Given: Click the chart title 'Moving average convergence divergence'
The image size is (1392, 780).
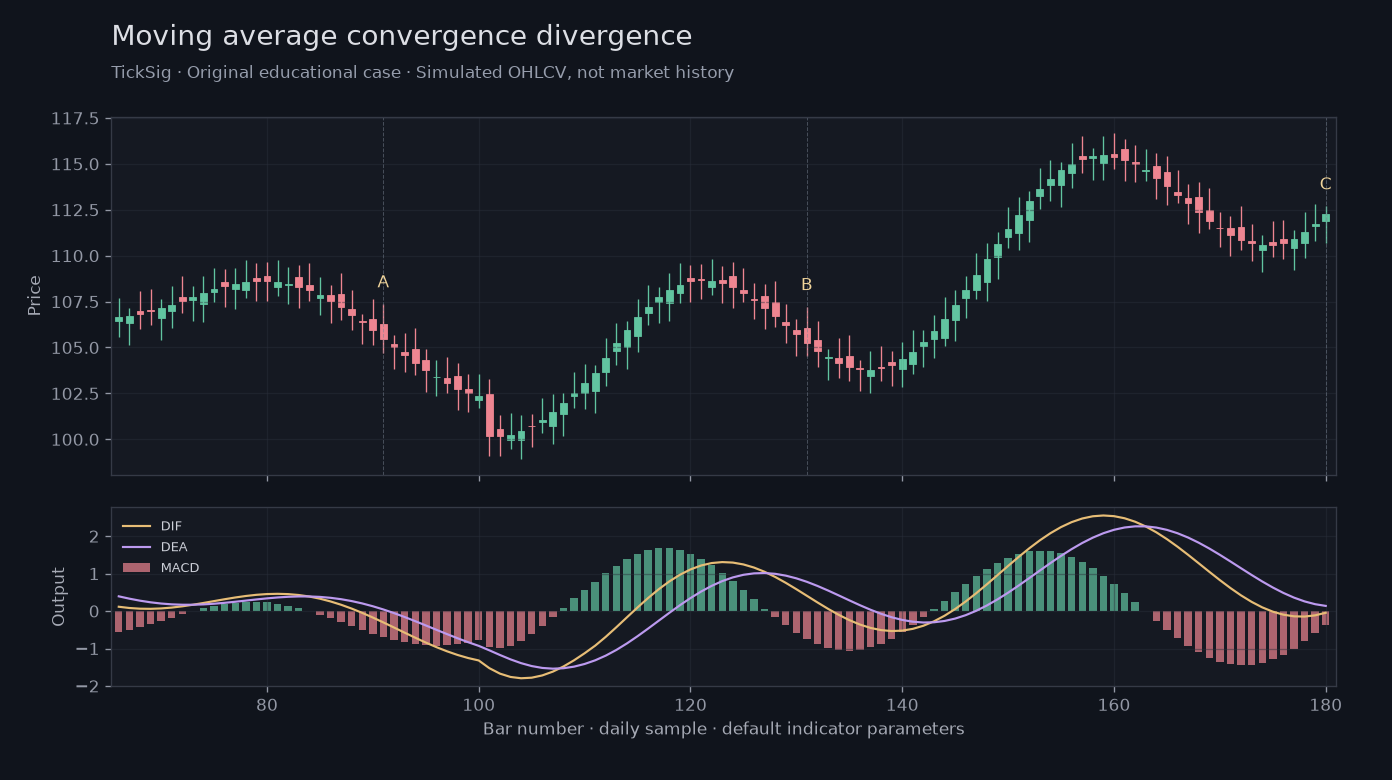Looking at the screenshot, I should click(401, 37).
